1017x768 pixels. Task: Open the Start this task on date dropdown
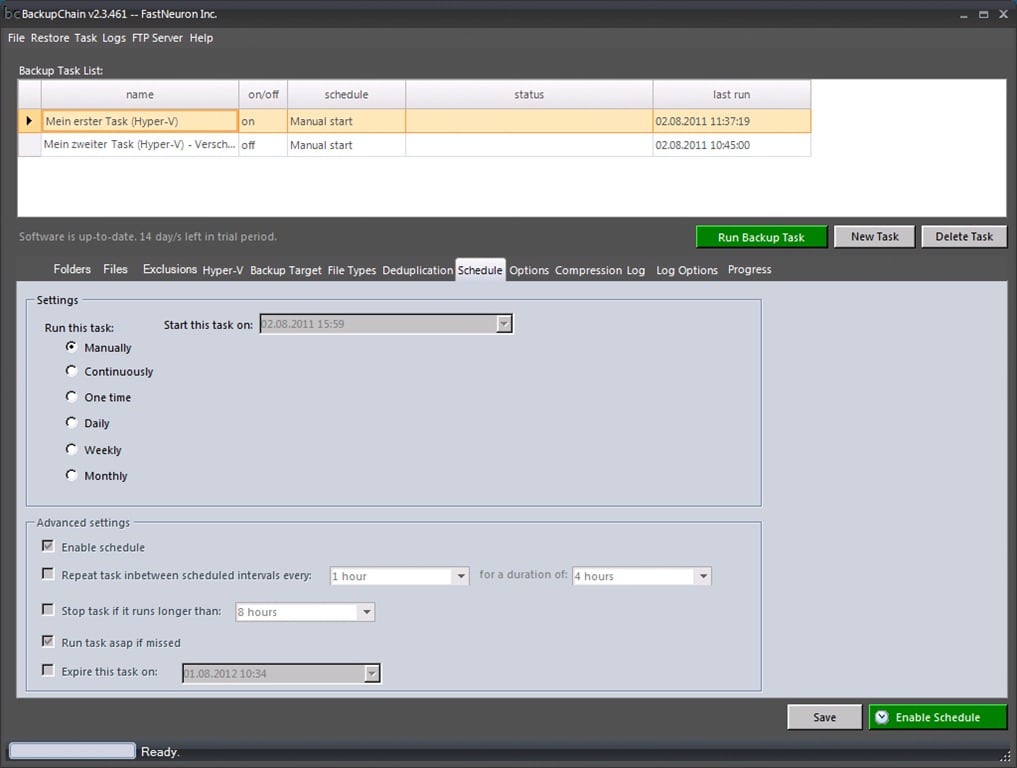(504, 324)
